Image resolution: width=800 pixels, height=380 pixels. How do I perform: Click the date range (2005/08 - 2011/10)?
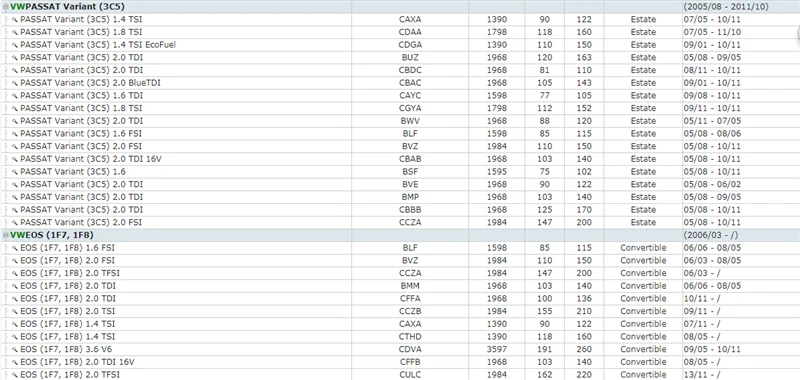click(726, 7)
